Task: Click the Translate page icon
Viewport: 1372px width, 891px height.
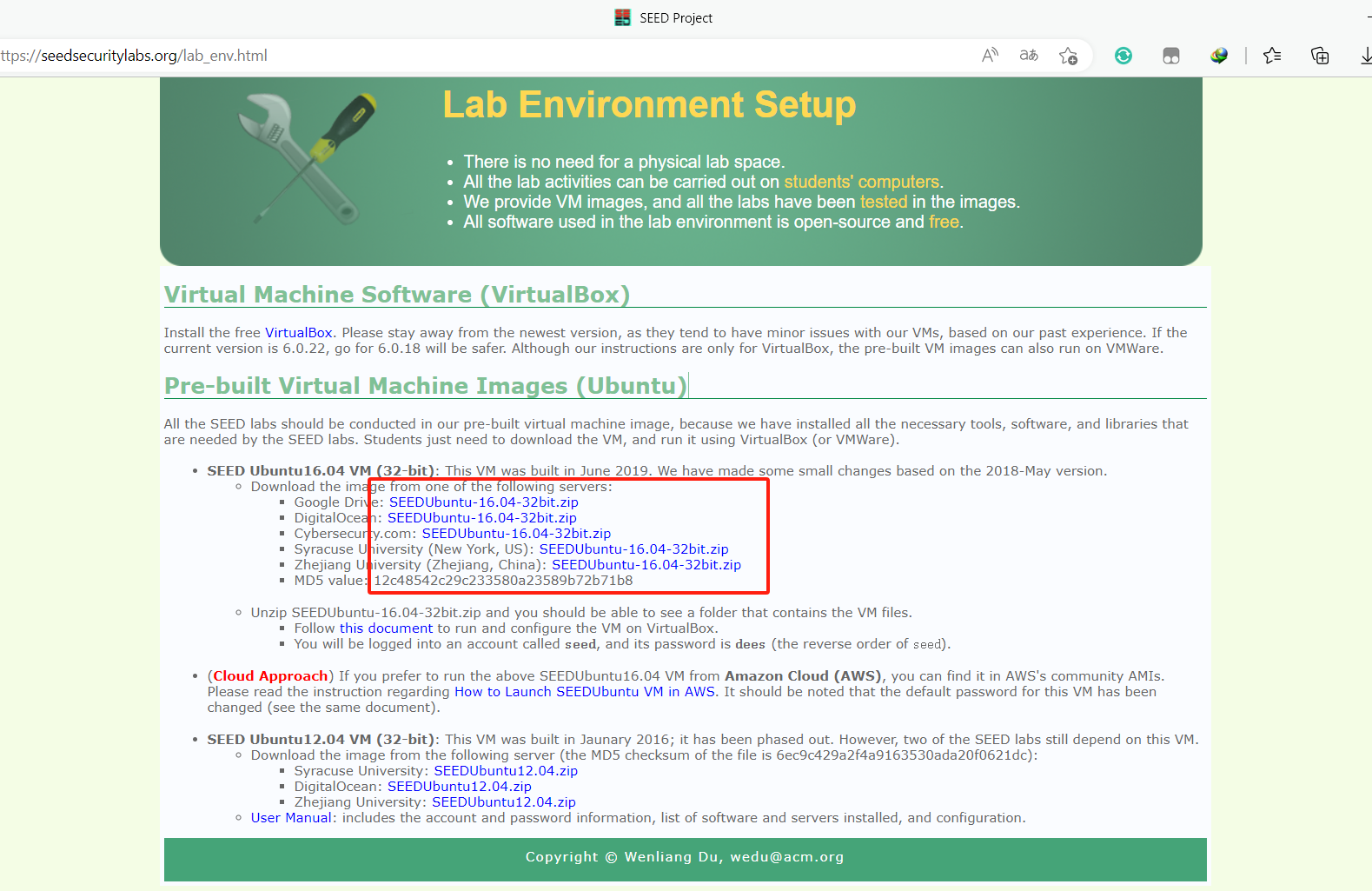Action: click(1029, 56)
